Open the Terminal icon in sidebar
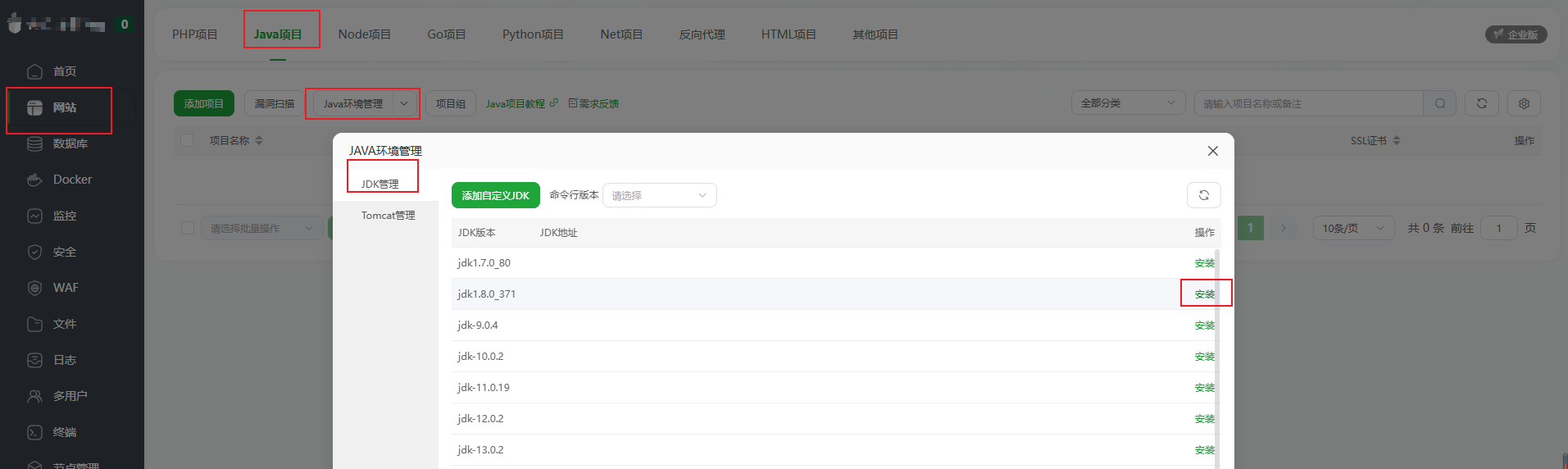Viewport: 1568px width, 469px height. coord(34,432)
